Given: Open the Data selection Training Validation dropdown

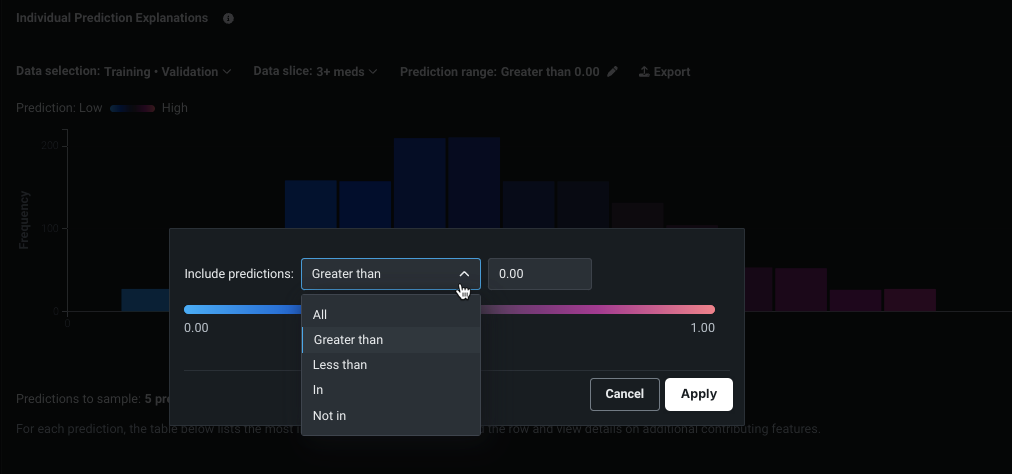Looking at the screenshot, I should click(124, 72).
